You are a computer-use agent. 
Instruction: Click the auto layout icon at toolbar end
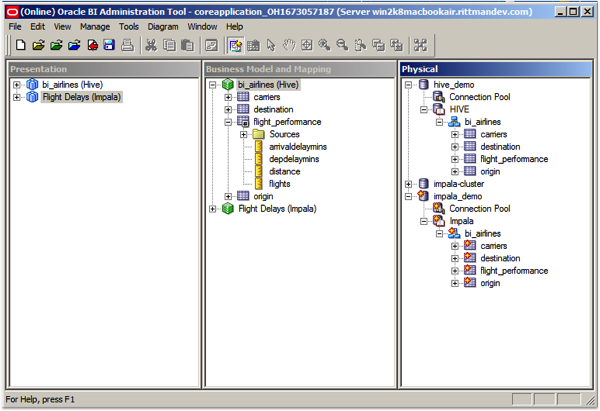tap(420, 45)
